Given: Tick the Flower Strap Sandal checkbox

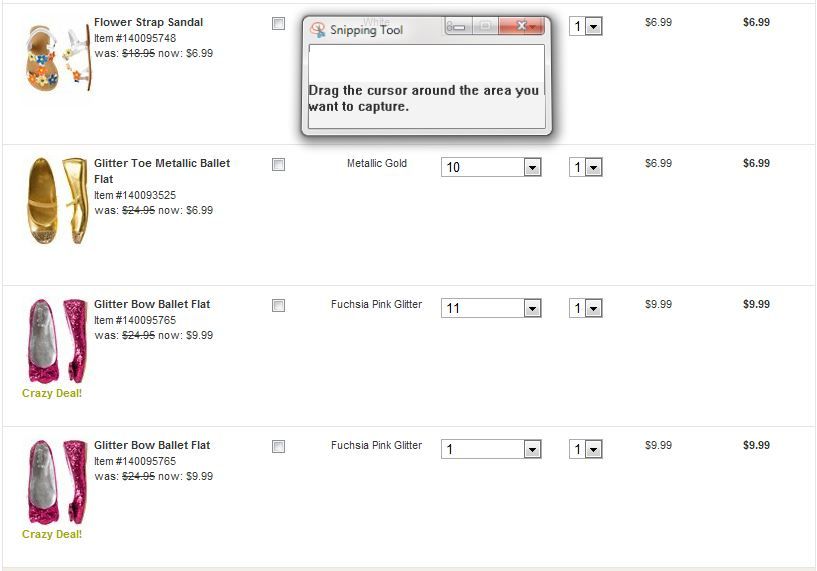Looking at the screenshot, I should point(279,24).
